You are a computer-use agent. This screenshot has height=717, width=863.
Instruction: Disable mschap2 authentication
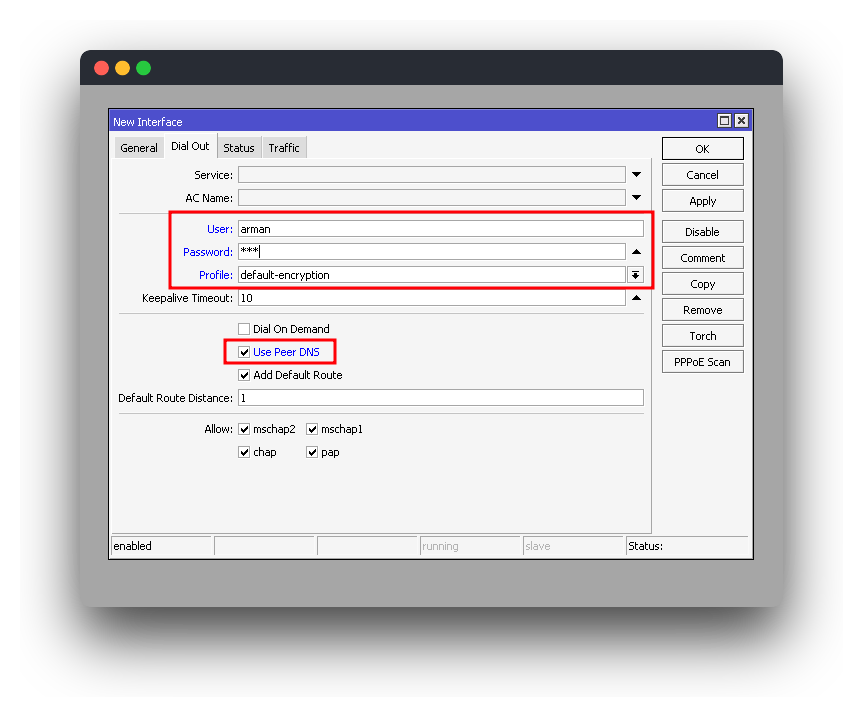coord(244,428)
